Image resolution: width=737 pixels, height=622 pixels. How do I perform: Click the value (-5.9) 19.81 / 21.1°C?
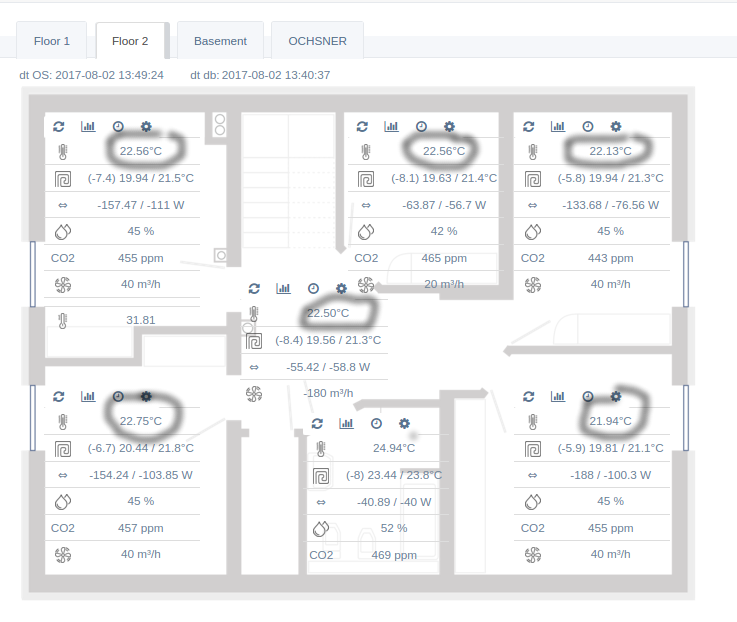point(610,448)
